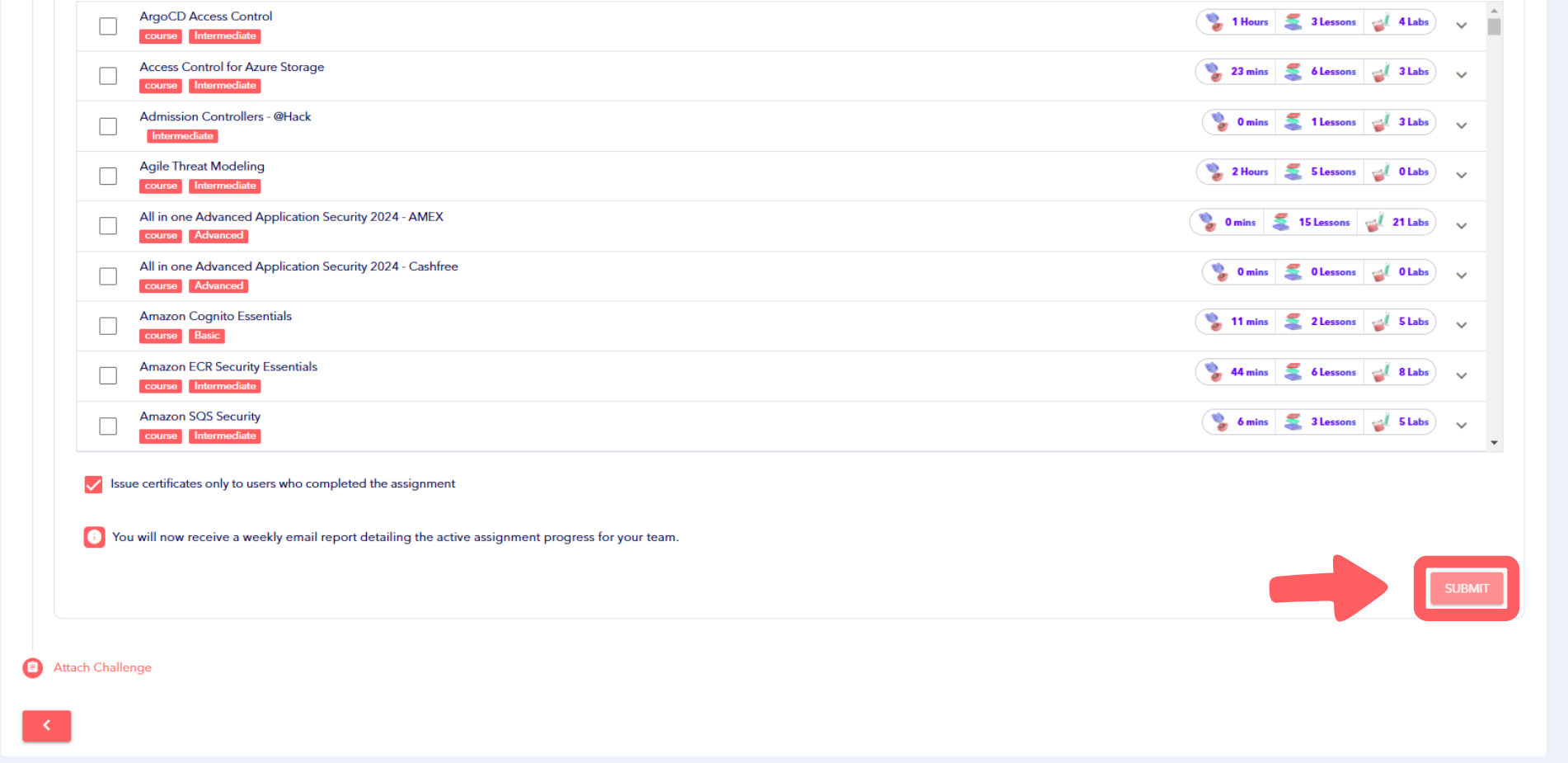
Task: Select the Amazon ECR Security Essentials course title
Action: [x=228, y=366]
